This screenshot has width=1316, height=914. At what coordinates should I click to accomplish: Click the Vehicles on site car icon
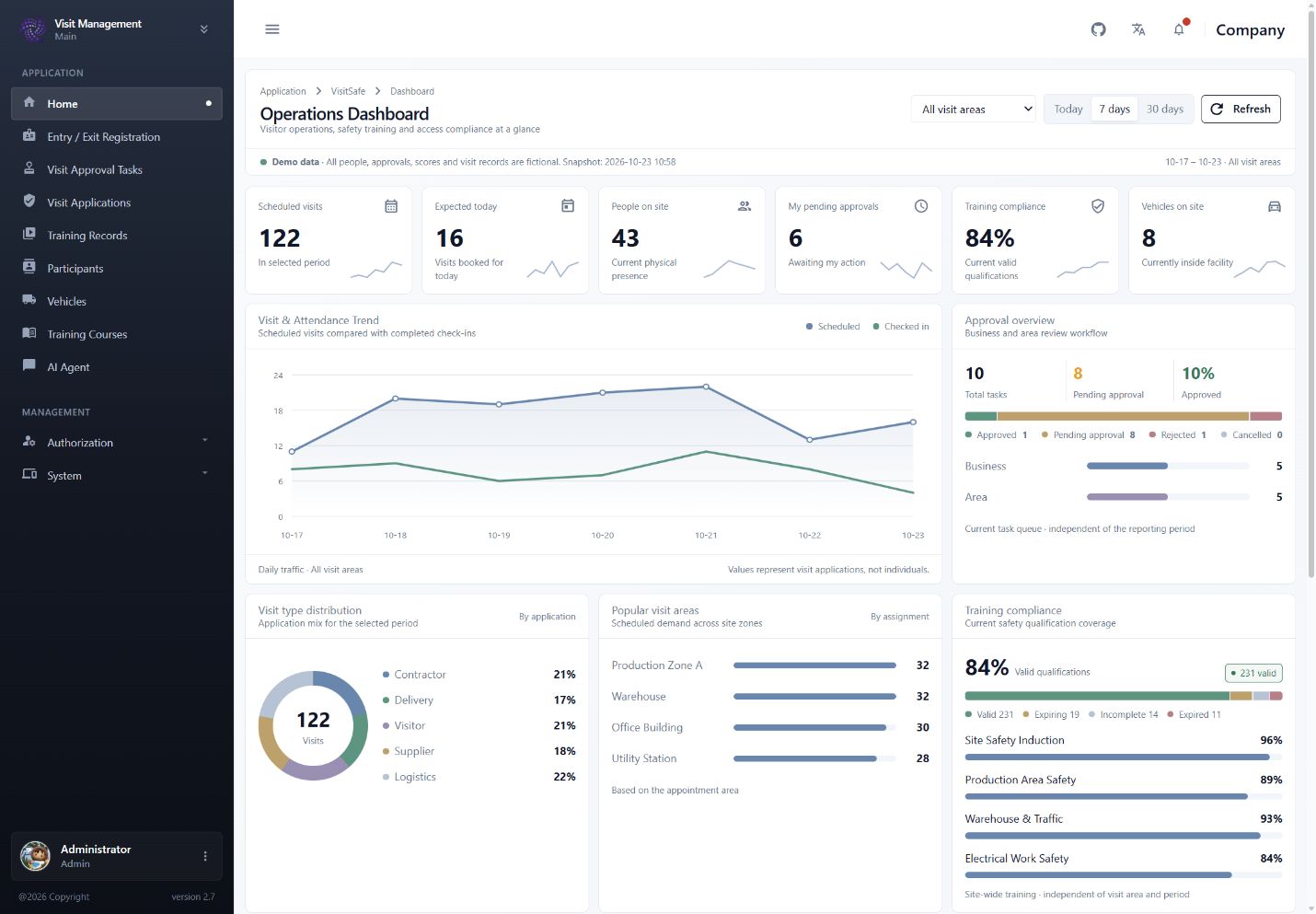[x=1275, y=206]
